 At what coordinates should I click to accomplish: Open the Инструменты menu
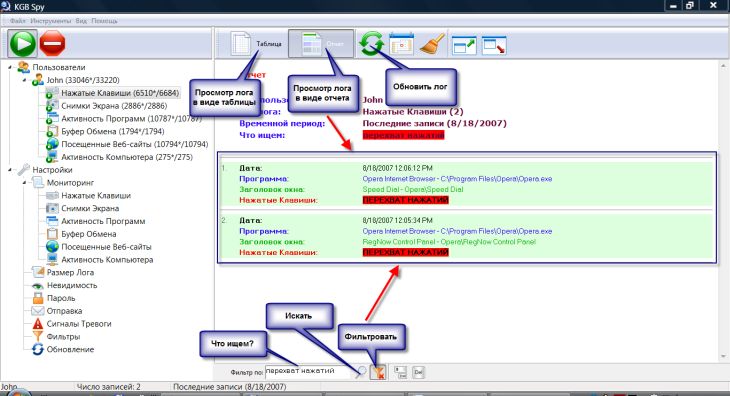tap(51, 21)
